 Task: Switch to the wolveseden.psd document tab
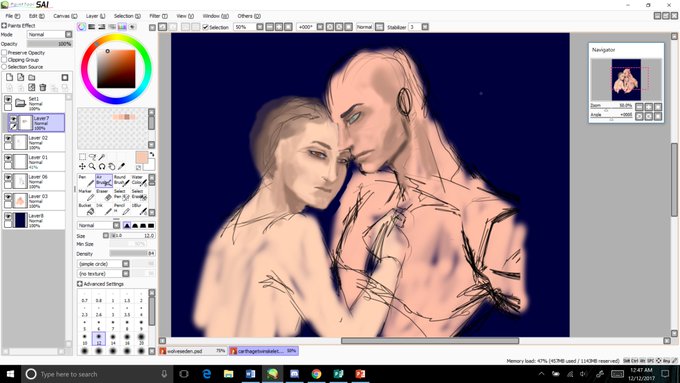pyautogui.click(x=193, y=351)
